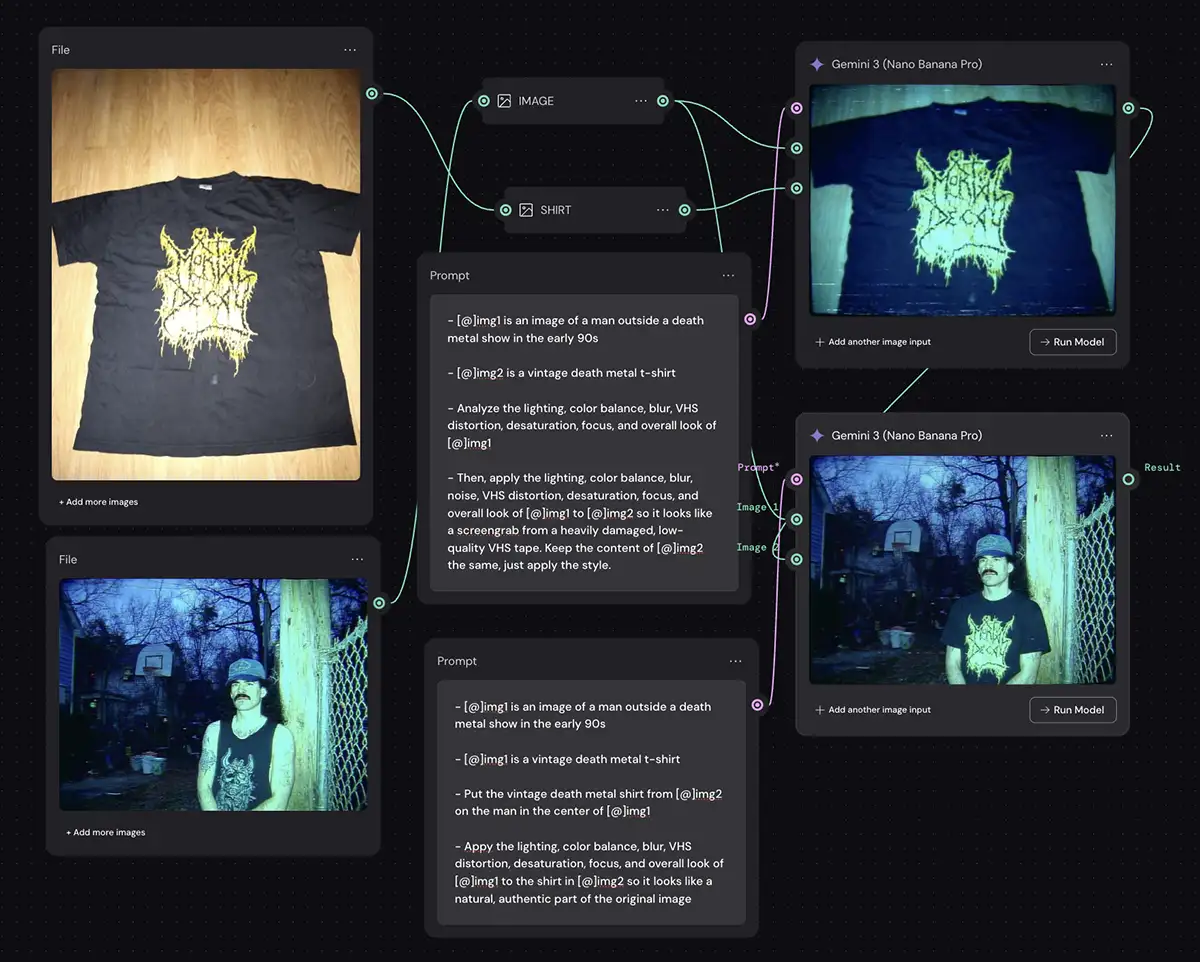The width and height of the screenshot is (1200, 962).
Task: Click the output port of the top Prompt node
Action: (750, 319)
